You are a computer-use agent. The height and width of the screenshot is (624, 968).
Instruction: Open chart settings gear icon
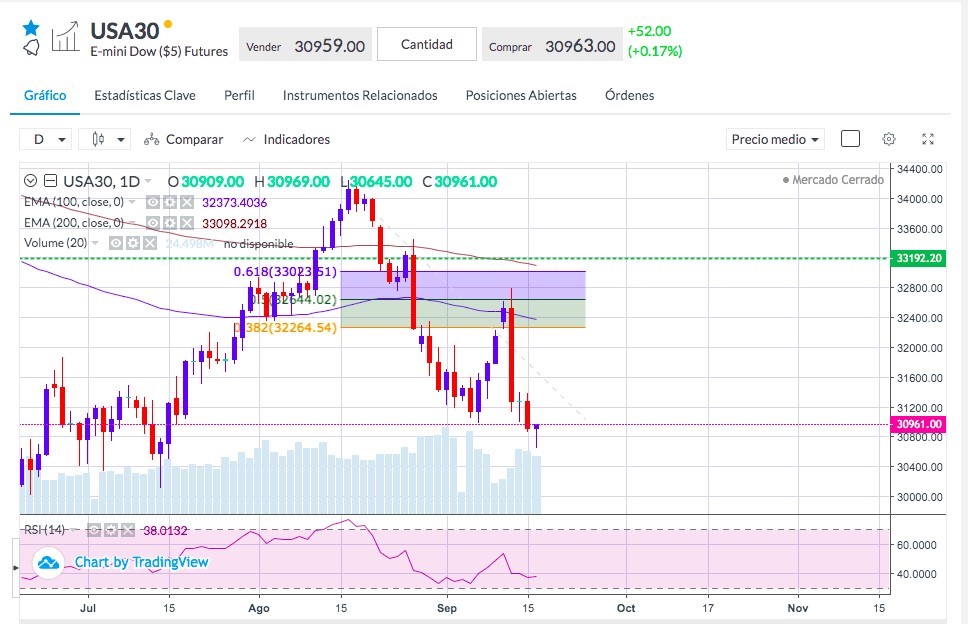coord(889,139)
